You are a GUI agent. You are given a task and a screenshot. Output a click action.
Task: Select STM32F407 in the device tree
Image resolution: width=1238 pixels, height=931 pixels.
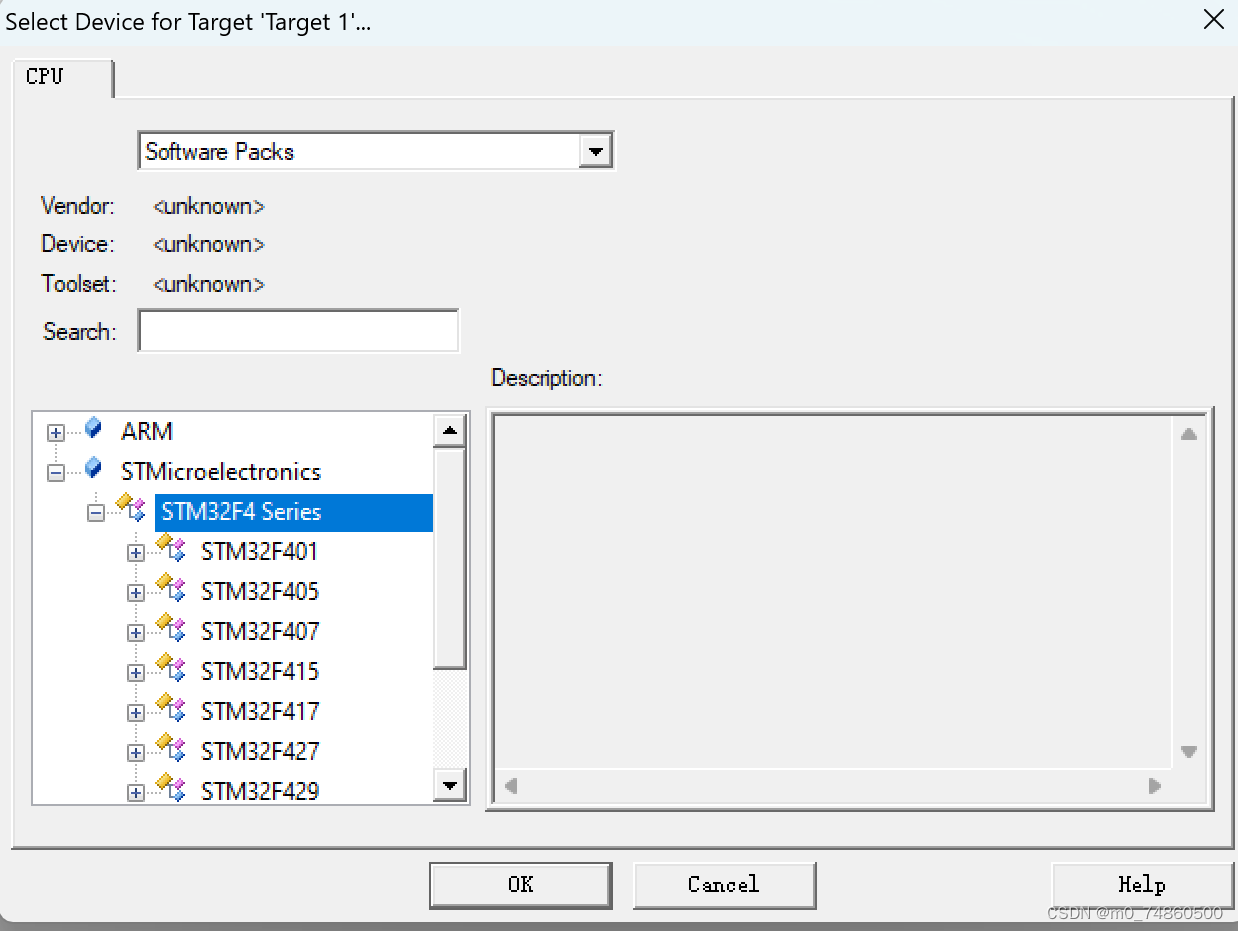click(x=260, y=631)
